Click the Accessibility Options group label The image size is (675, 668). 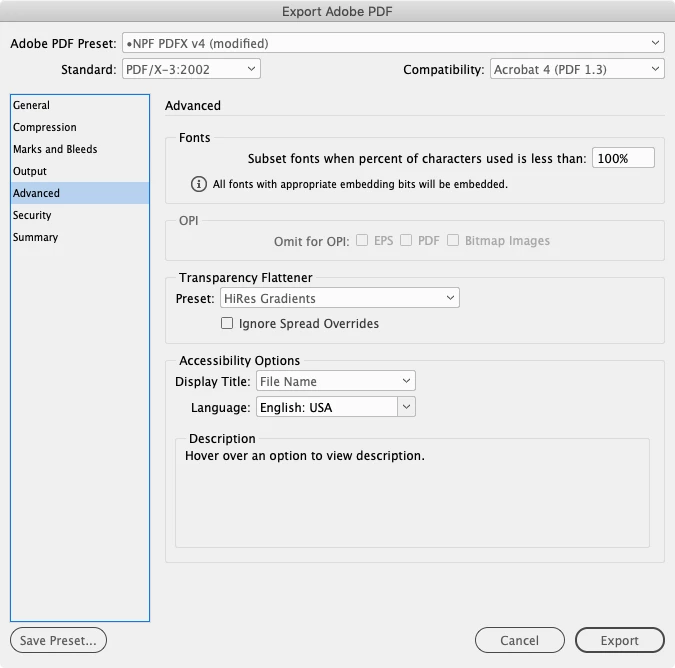[x=239, y=360]
